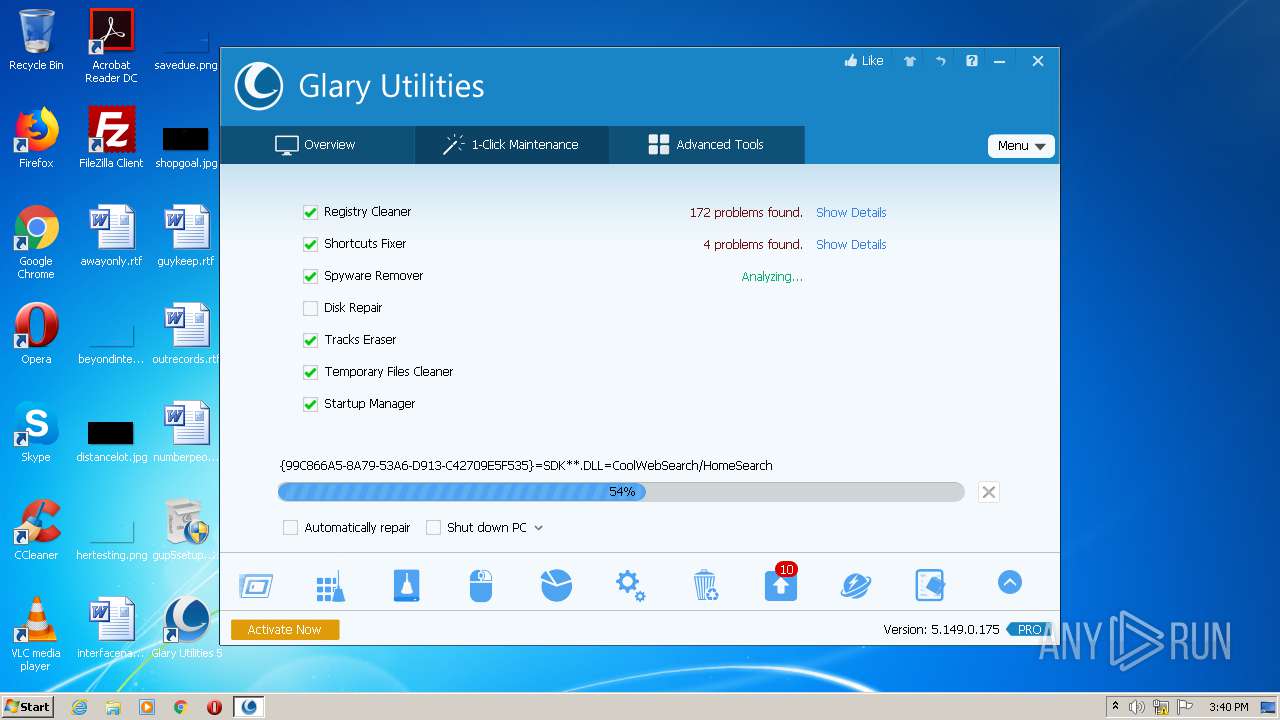Click the taskbar clock 3:40 PM
This screenshot has width=1280, height=720.
(1229, 707)
